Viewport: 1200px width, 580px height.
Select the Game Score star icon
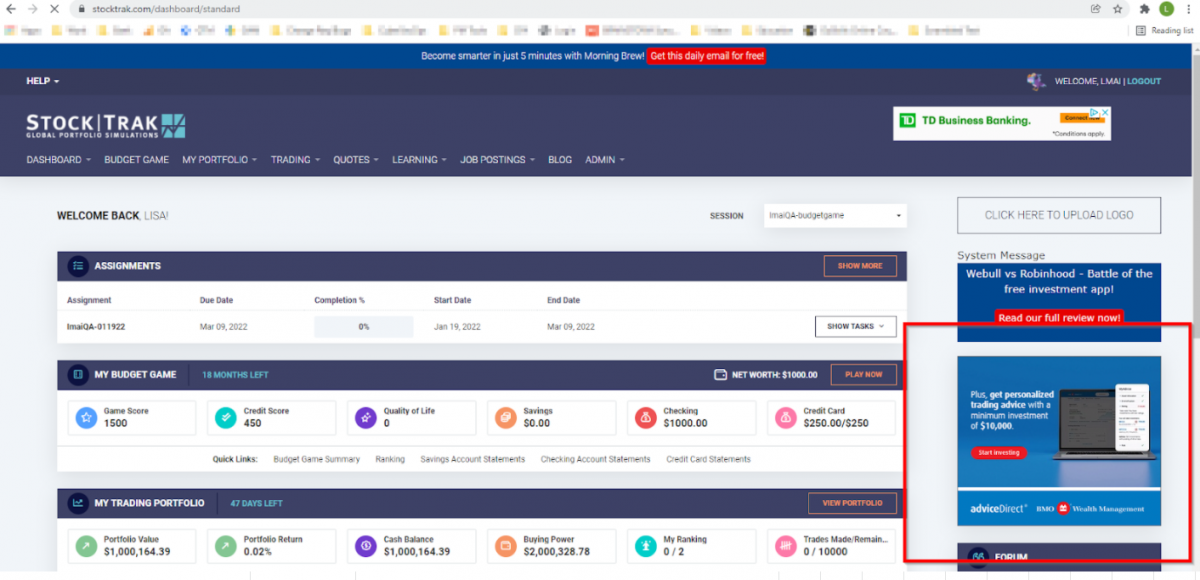[85, 417]
